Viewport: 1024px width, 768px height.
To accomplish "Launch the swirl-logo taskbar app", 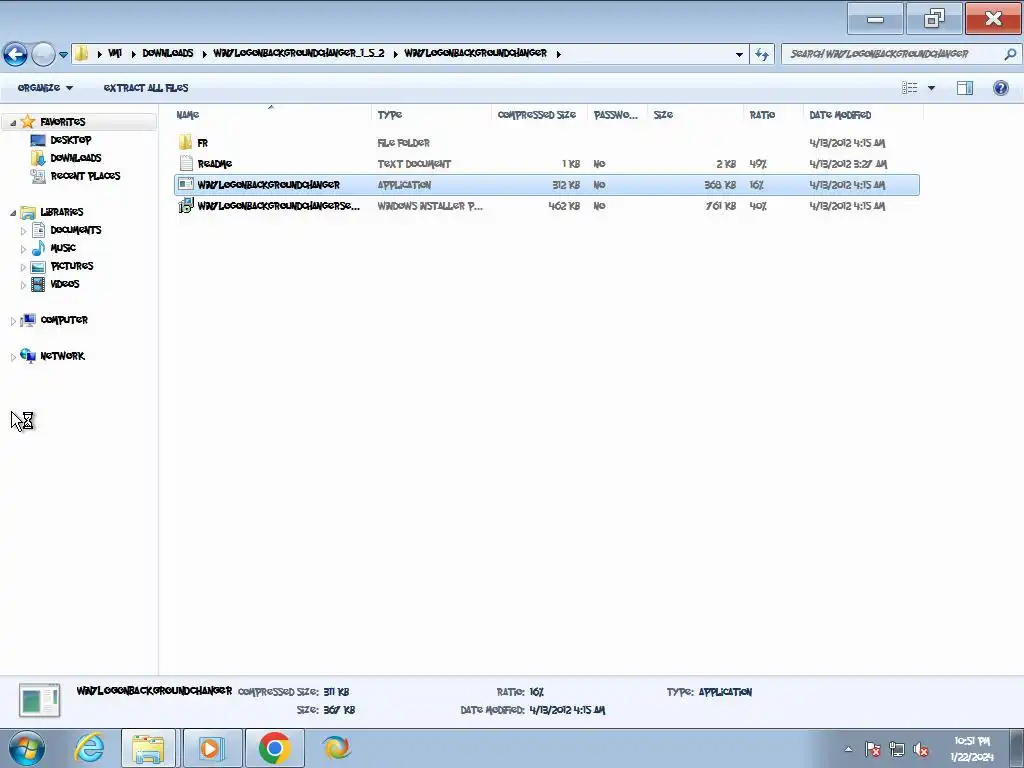I will tap(336, 748).
